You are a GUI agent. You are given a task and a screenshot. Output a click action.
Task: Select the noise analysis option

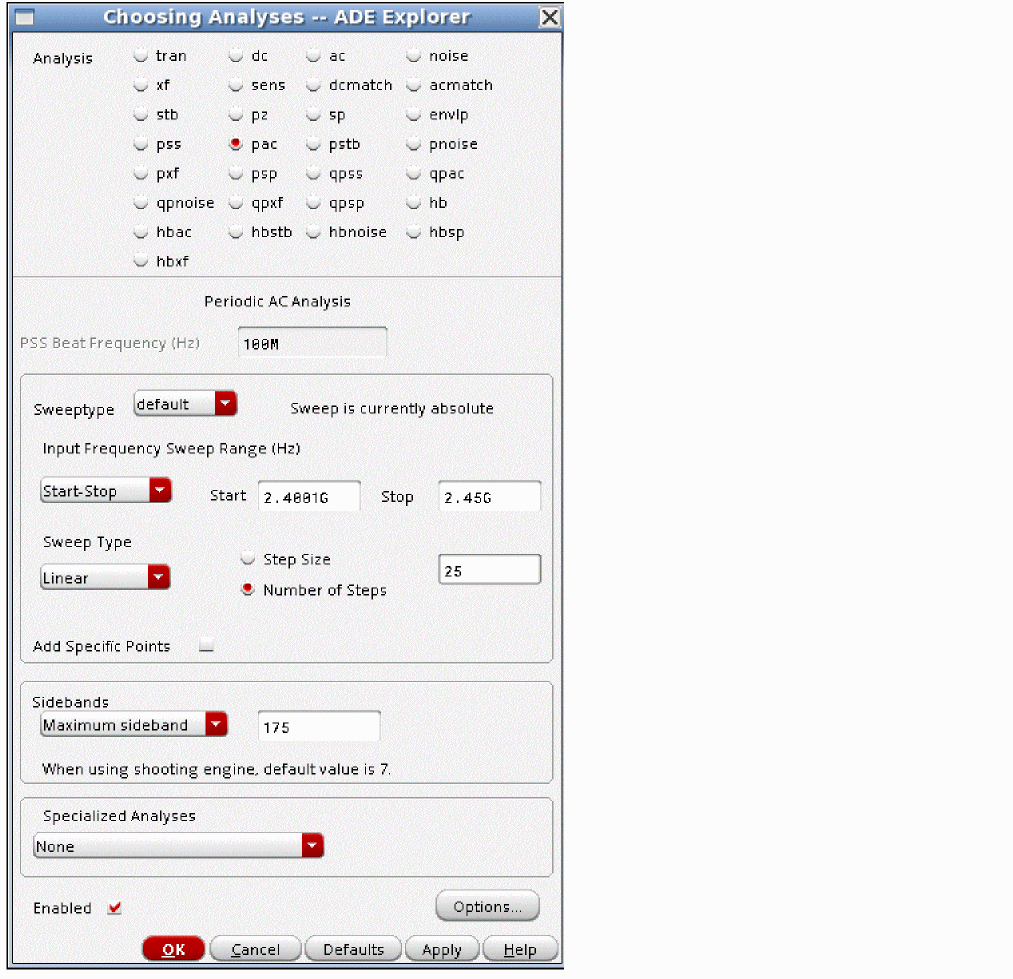pyautogui.click(x=413, y=56)
